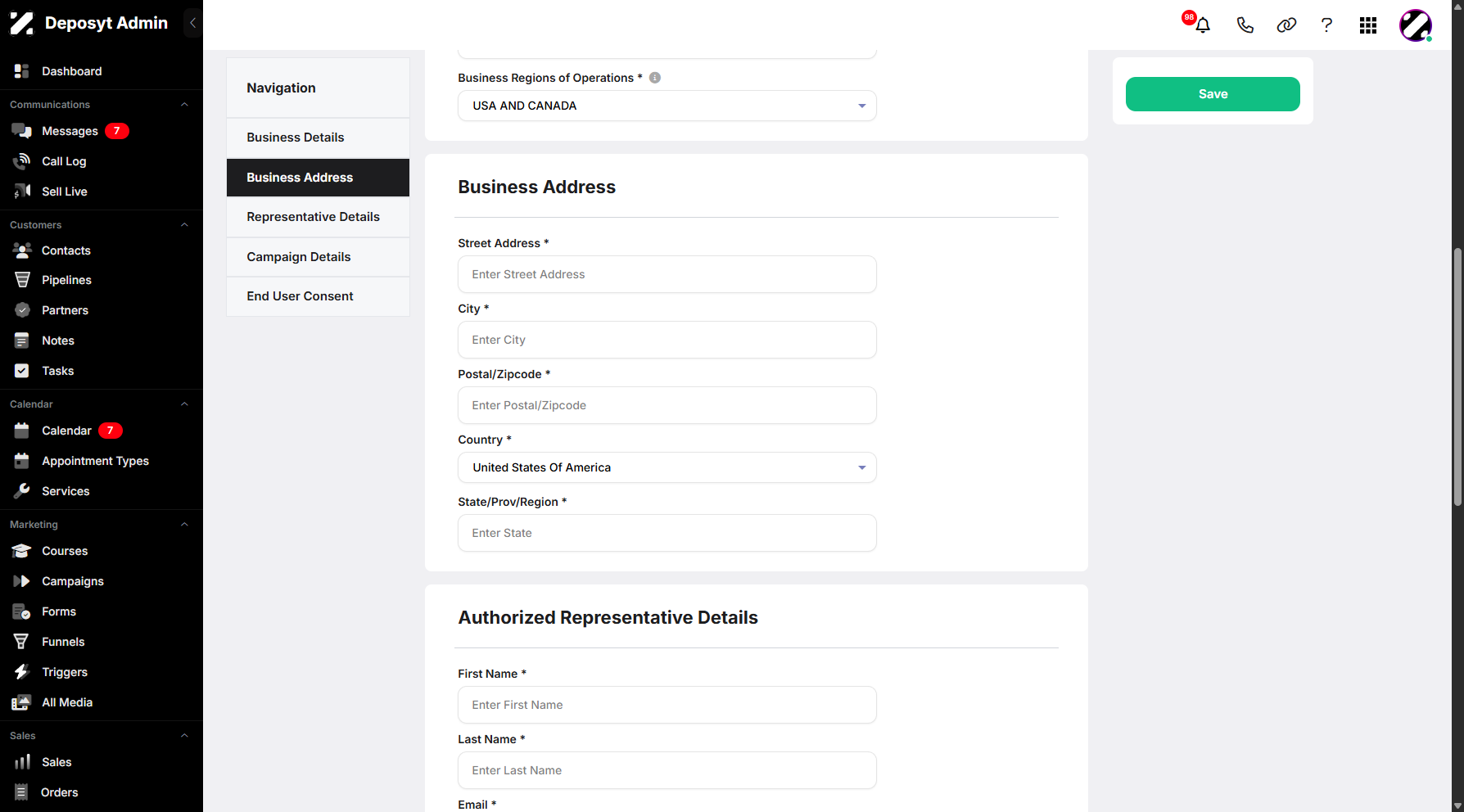Click the Orders list icon
1464x812 pixels.
pyautogui.click(x=22, y=792)
